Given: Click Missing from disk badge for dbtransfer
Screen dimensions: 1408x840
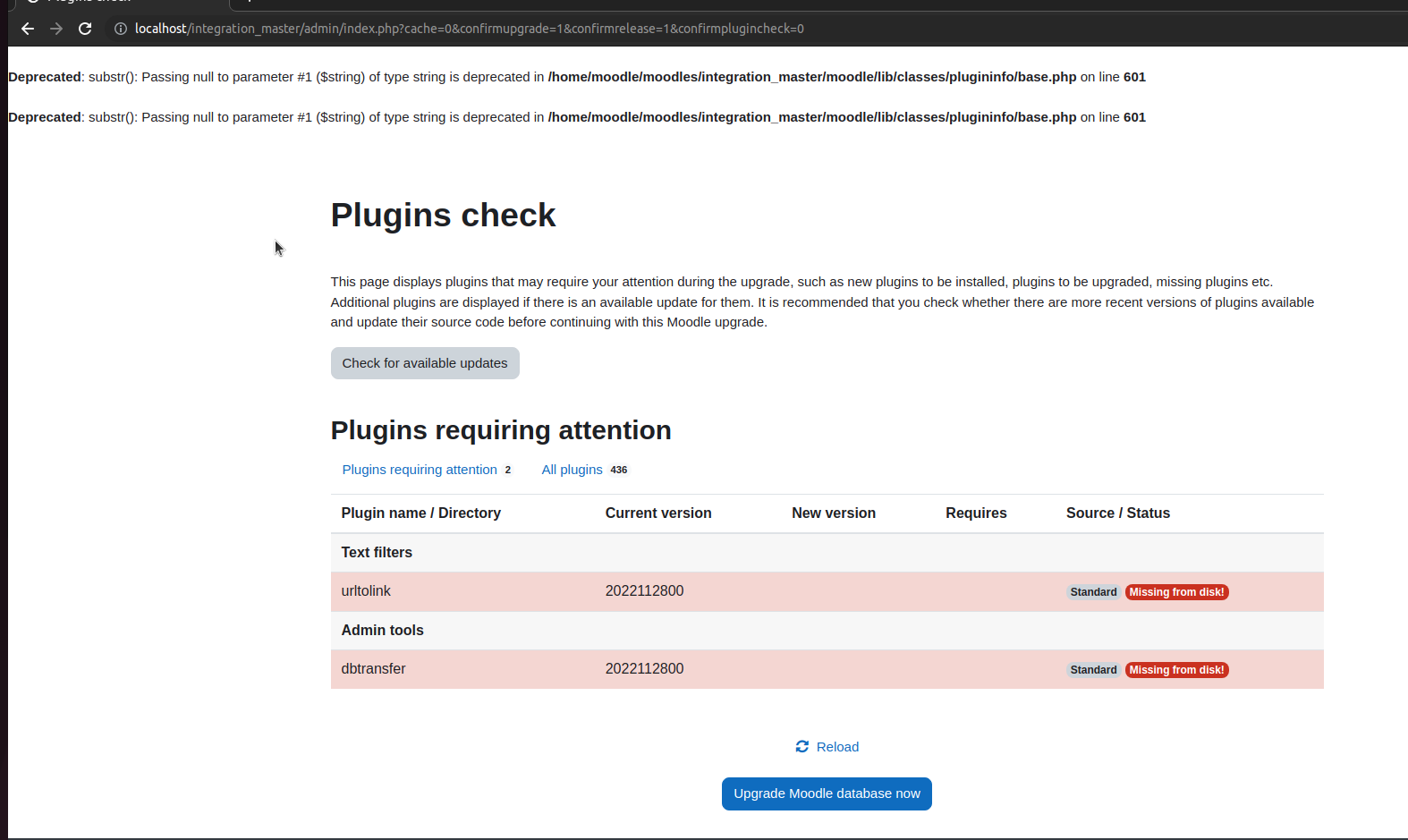Looking at the screenshot, I should pos(1176,670).
